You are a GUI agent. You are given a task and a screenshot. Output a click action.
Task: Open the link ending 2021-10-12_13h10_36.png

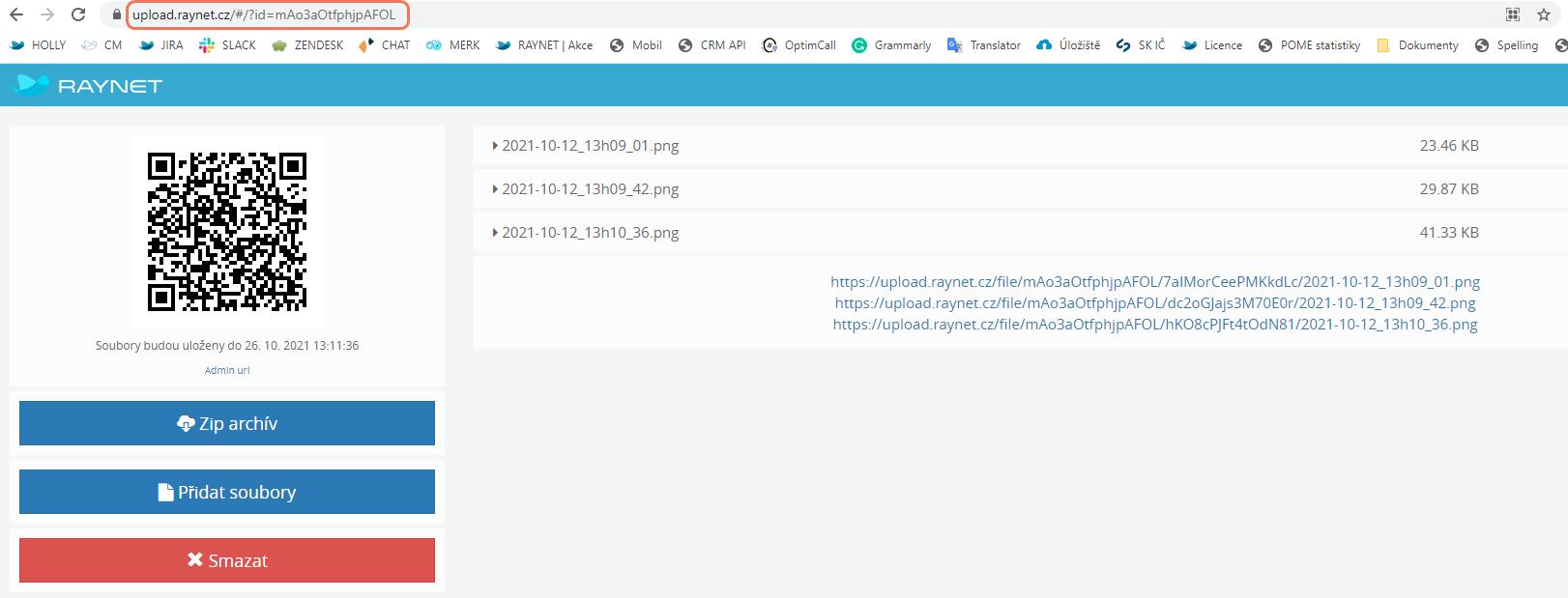click(x=1155, y=325)
